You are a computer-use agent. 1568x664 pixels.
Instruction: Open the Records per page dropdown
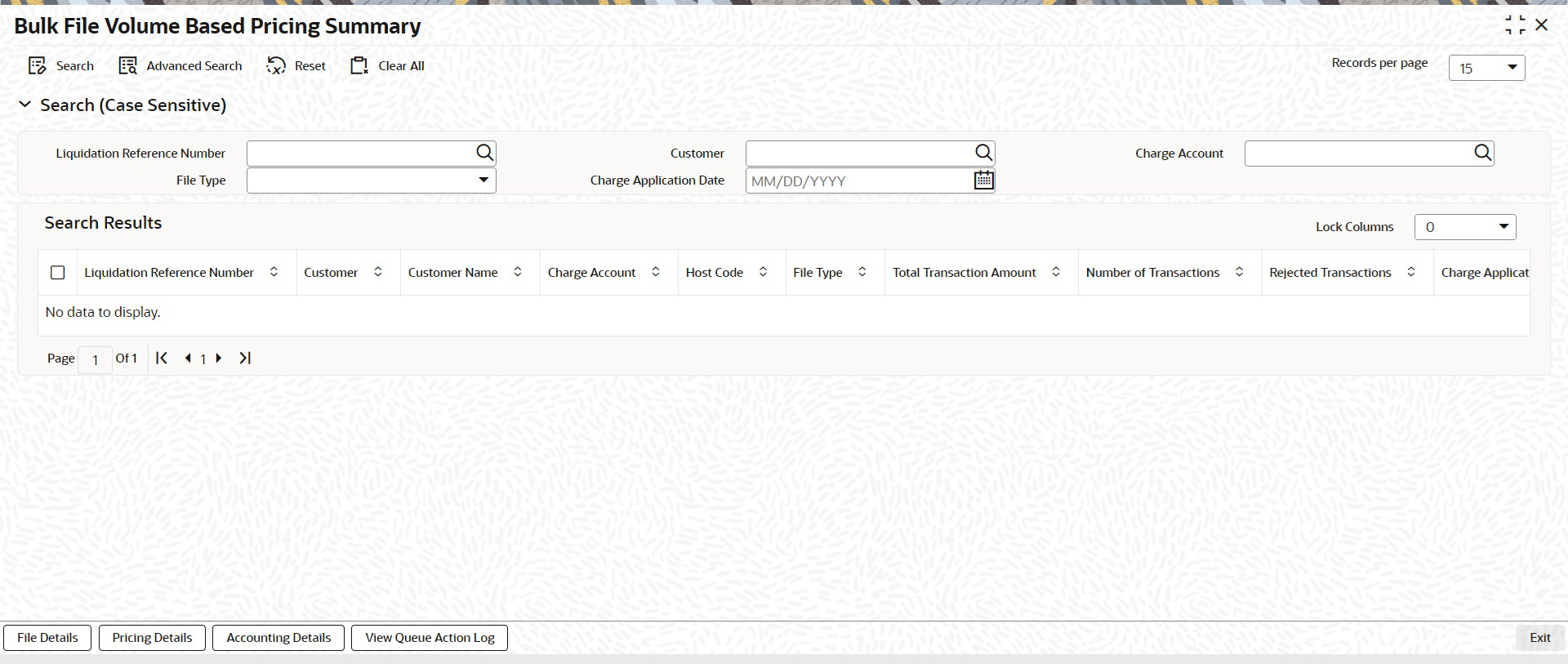(1486, 68)
